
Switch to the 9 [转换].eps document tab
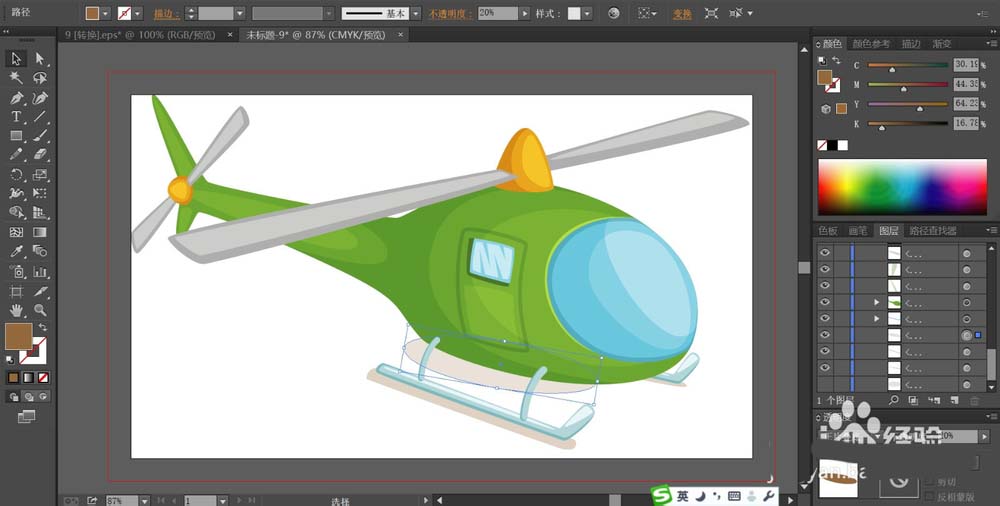coord(140,35)
